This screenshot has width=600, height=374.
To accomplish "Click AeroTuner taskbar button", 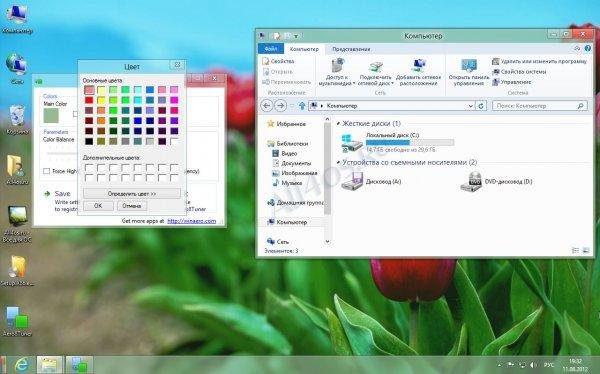I will [x=79, y=364].
